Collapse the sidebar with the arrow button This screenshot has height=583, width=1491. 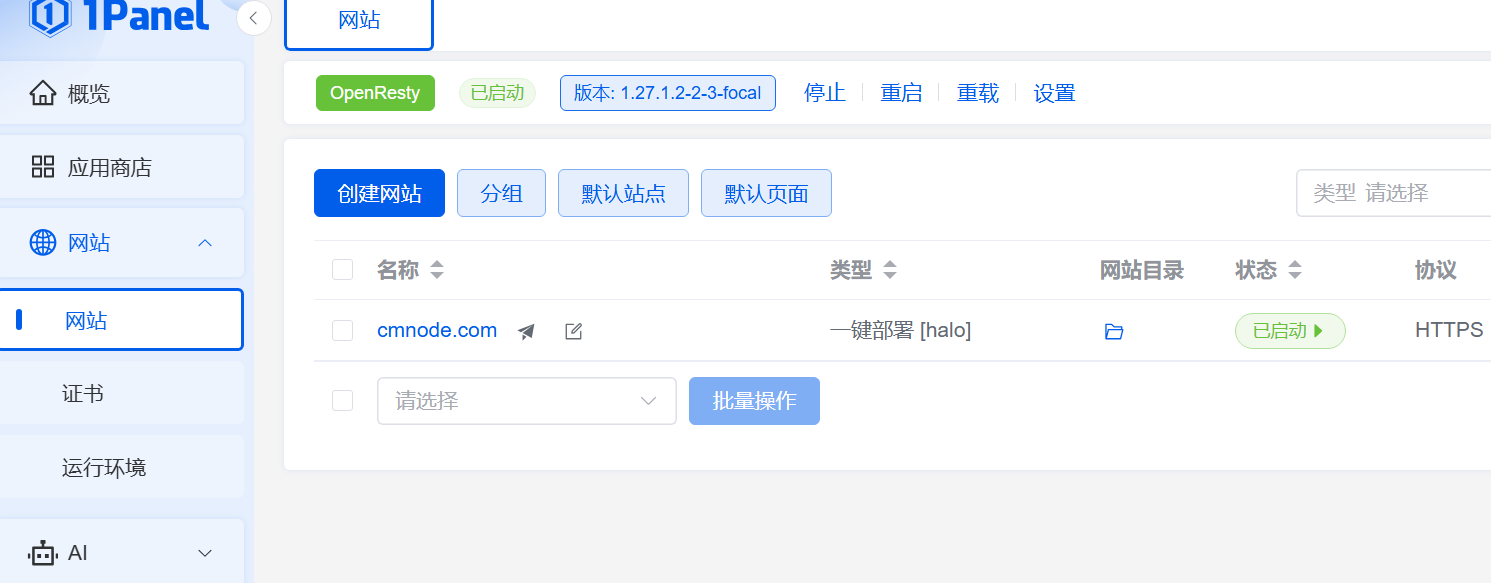pos(254,18)
